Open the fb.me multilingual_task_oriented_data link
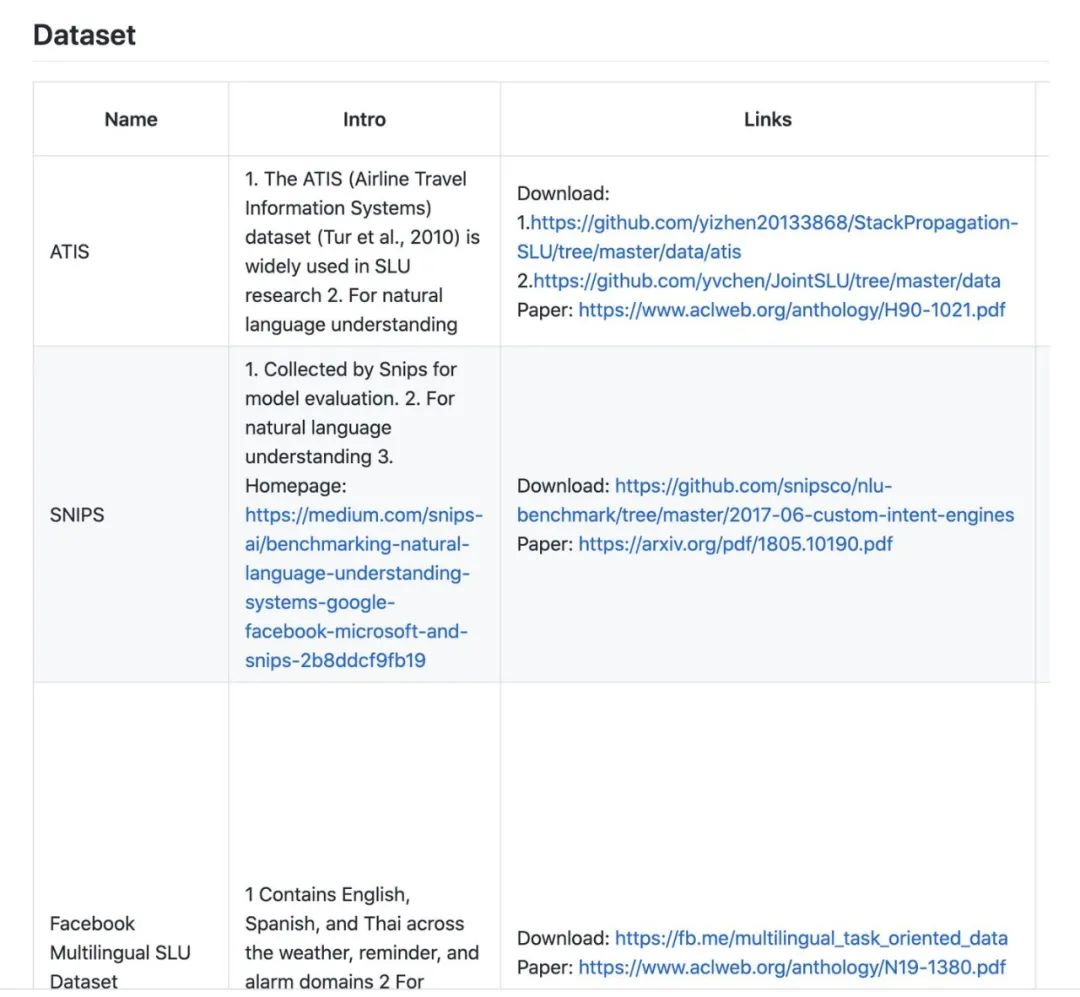The height and width of the screenshot is (997, 1080). coord(811,938)
